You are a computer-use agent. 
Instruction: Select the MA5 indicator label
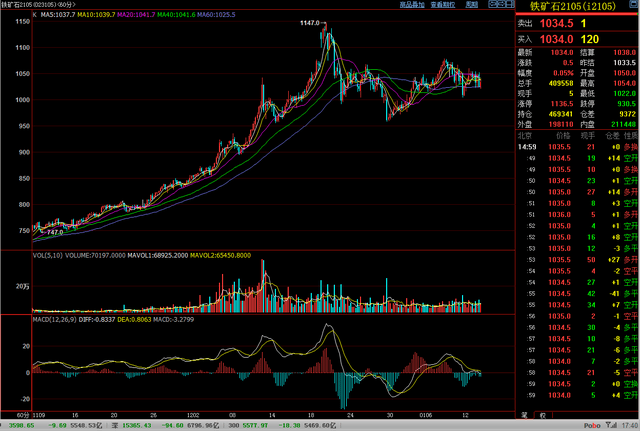pyautogui.click(x=58, y=15)
